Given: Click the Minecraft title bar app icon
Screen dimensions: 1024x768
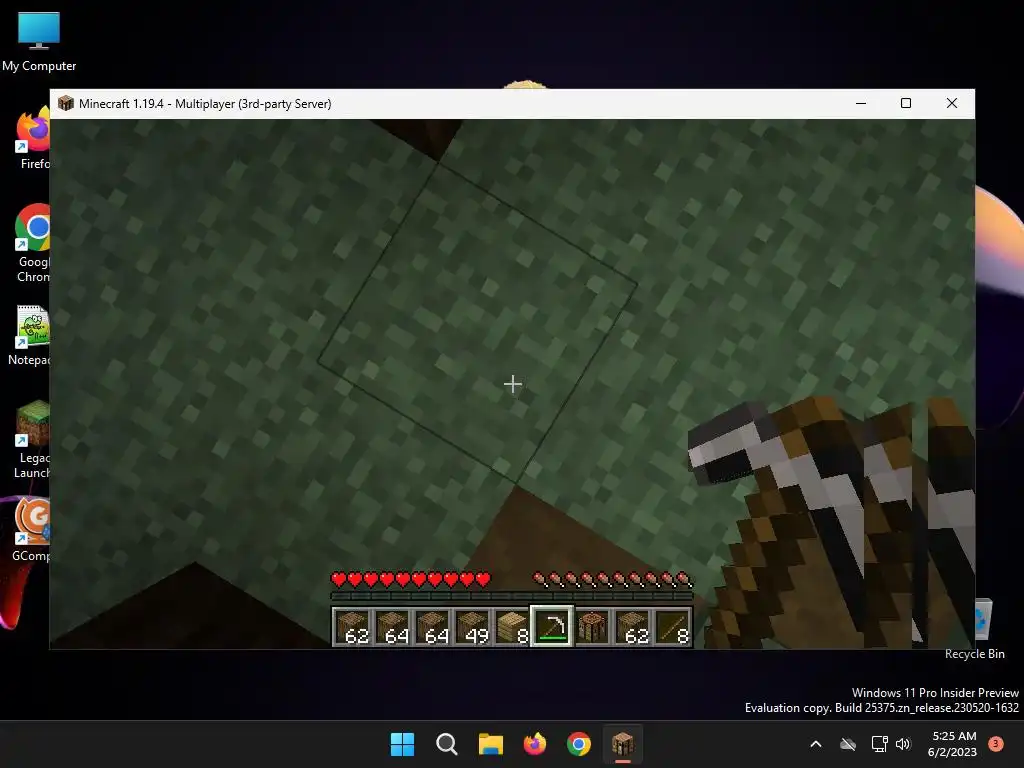Looking at the screenshot, I should [x=65, y=103].
